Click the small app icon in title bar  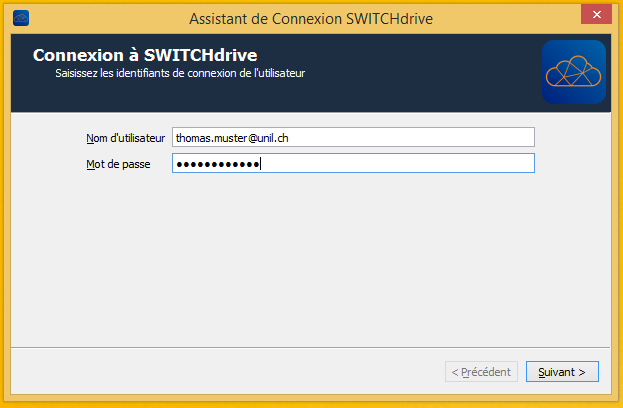[x=21, y=17]
